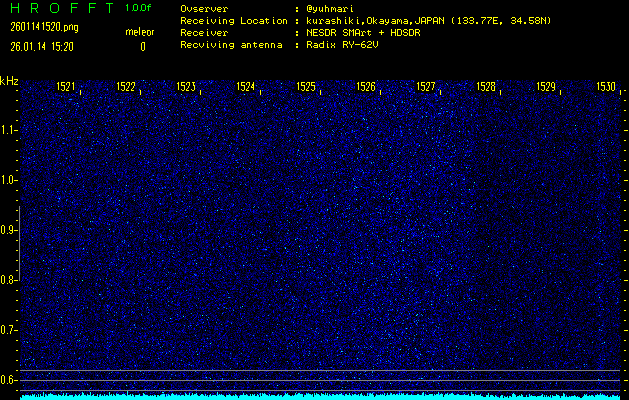Click the 1521 time marker
Screen dimensions: 629x400
click(66, 87)
